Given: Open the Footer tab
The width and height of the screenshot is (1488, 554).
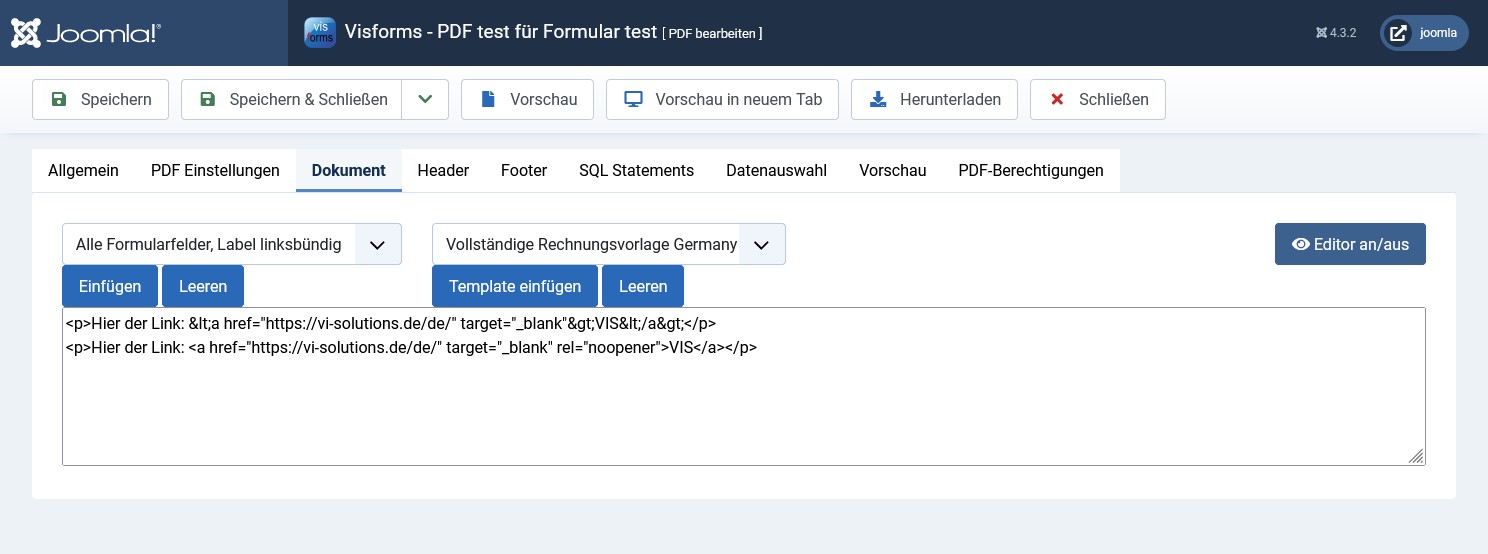Looking at the screenshot, I should (524, 170).
